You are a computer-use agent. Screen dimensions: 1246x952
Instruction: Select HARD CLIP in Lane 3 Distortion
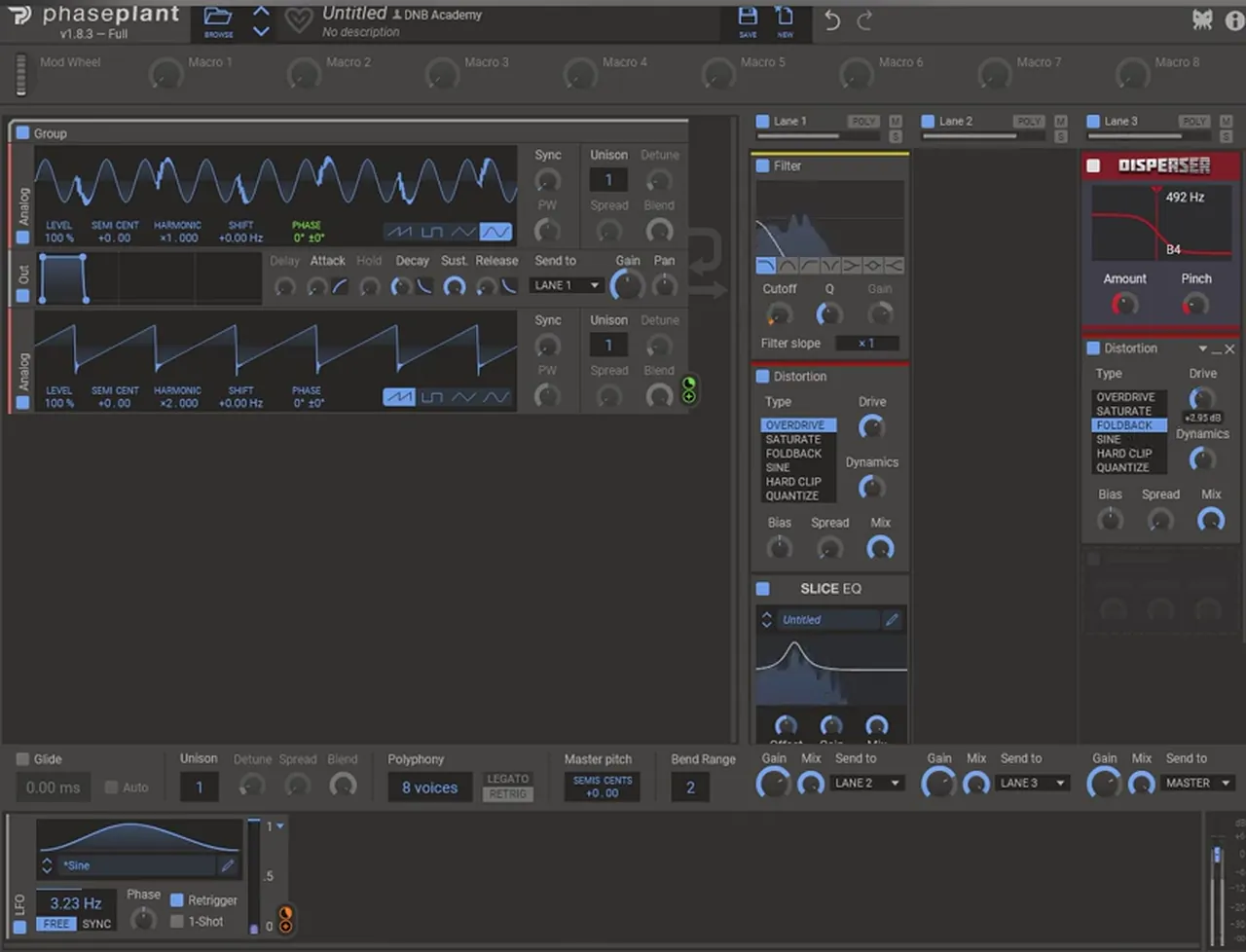click(x=1124, y=453)
